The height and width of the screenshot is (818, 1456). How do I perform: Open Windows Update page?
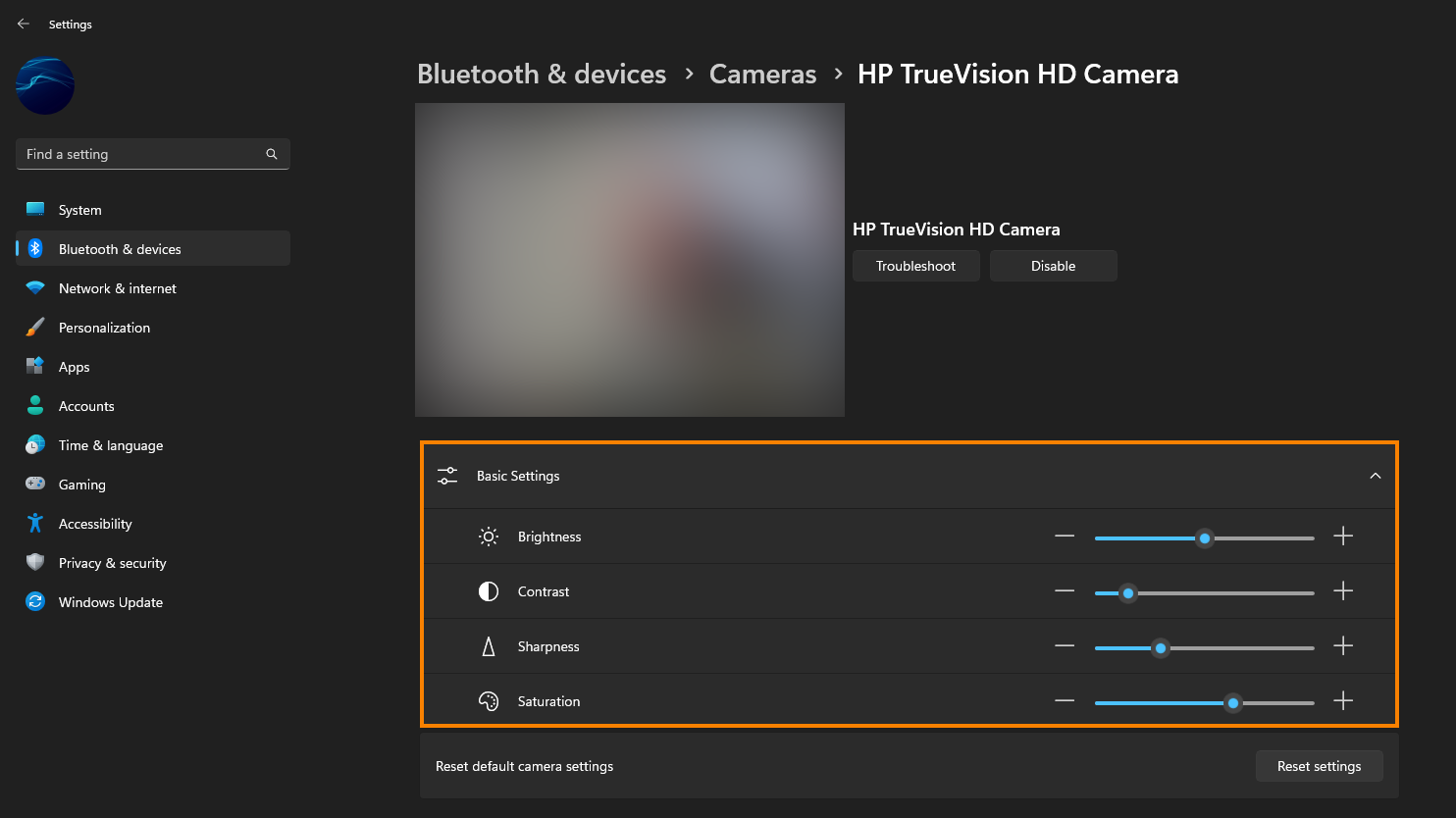(x=153, y=602)
